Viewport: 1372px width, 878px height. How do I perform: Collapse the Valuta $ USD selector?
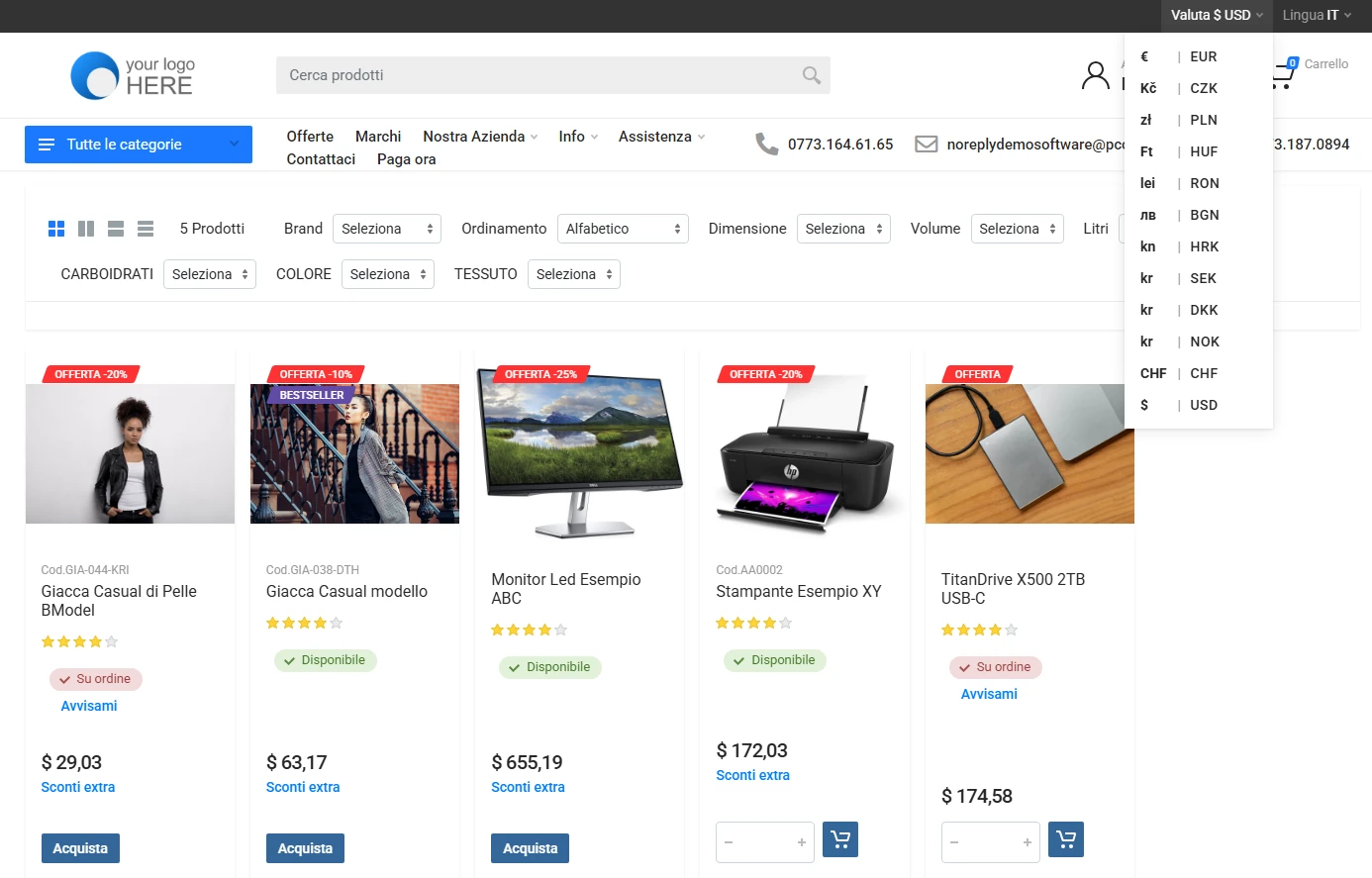1217,15
